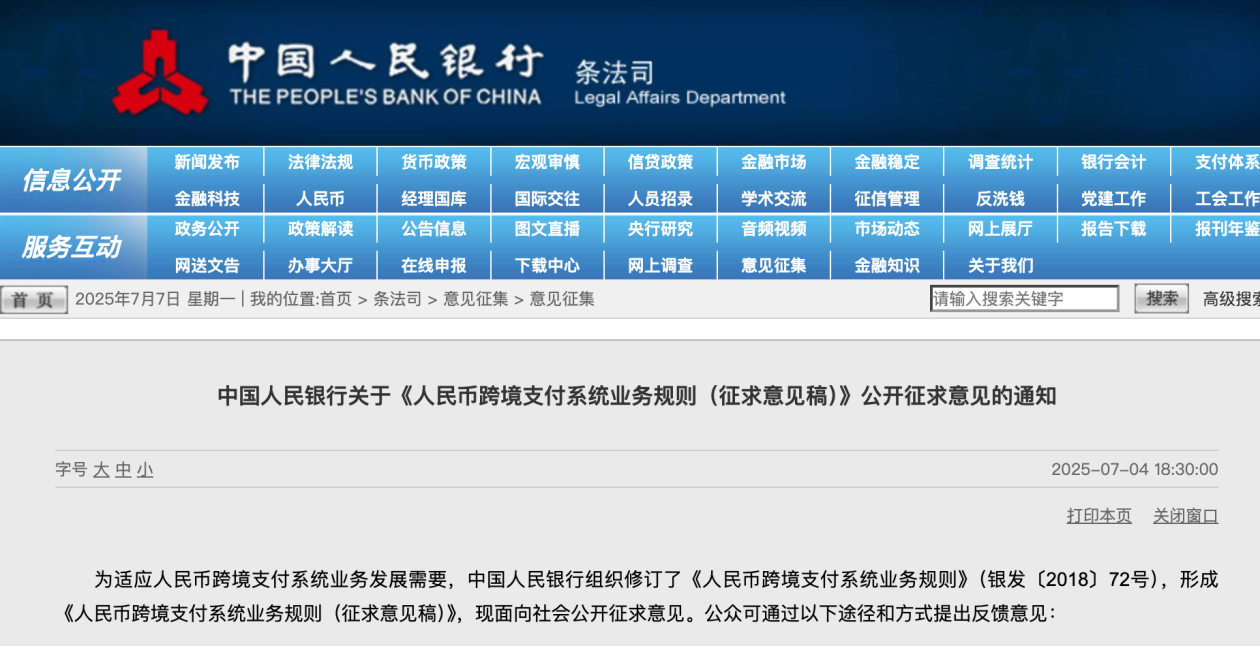Open the 政策解读 menu item
Screen dimensions: 1260x646
[320, 229]
